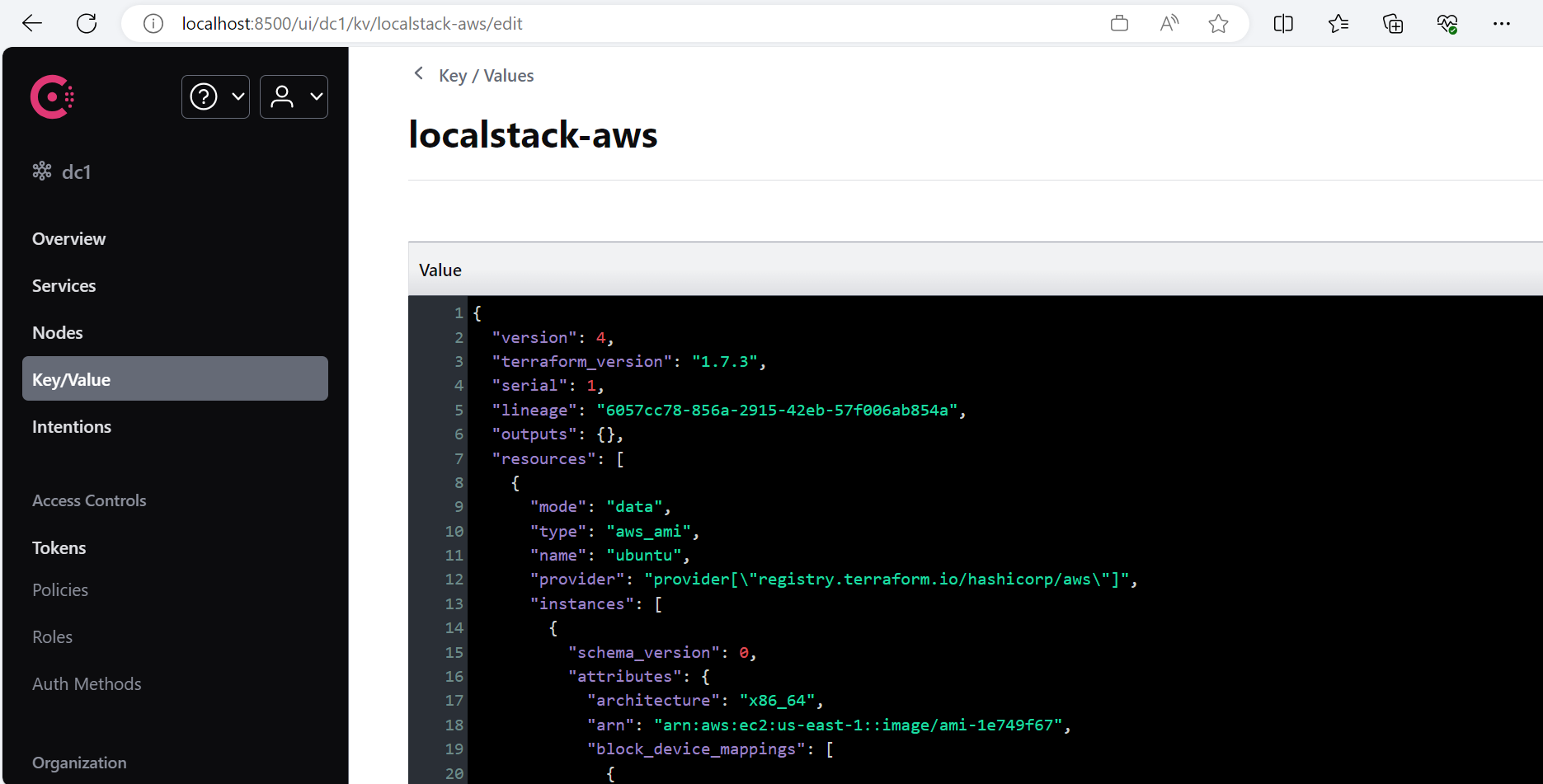This screenshot has height=784, width=1543.
Task: Click the "schema_version" line
Action: (x=662, y=653)
